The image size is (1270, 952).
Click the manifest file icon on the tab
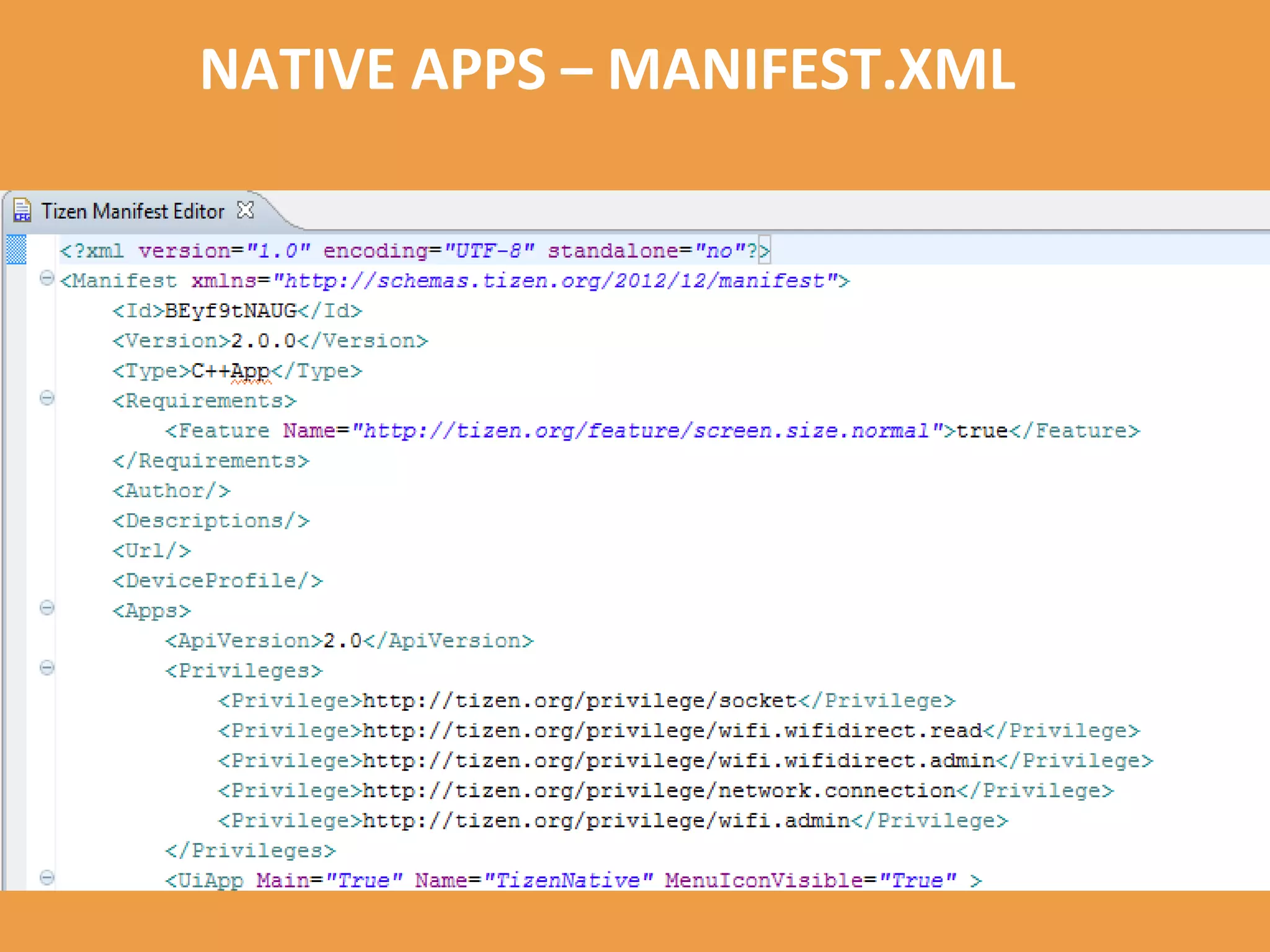pos(22,211)
